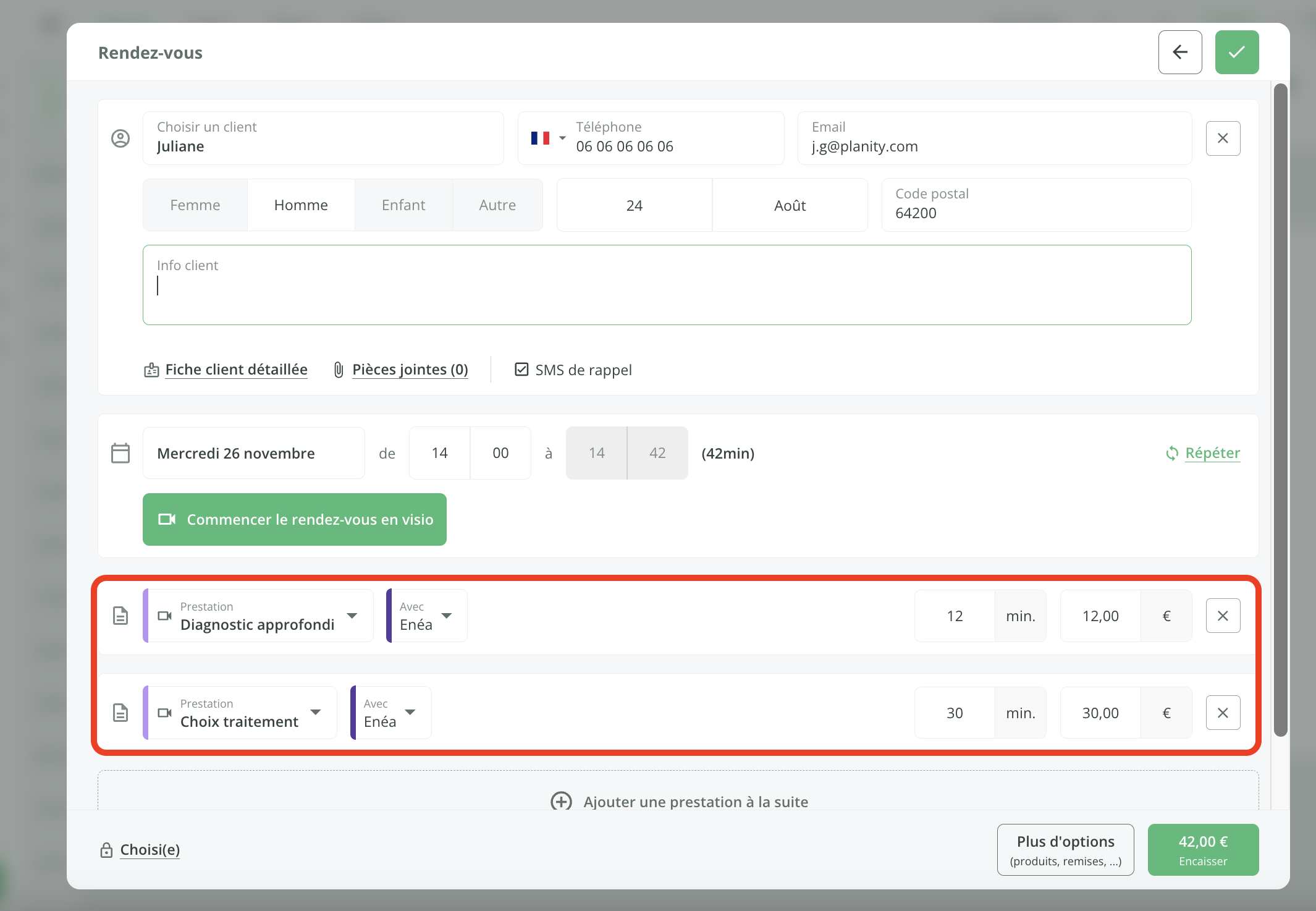Click the Code postal input field

(x=1036, y=205)
